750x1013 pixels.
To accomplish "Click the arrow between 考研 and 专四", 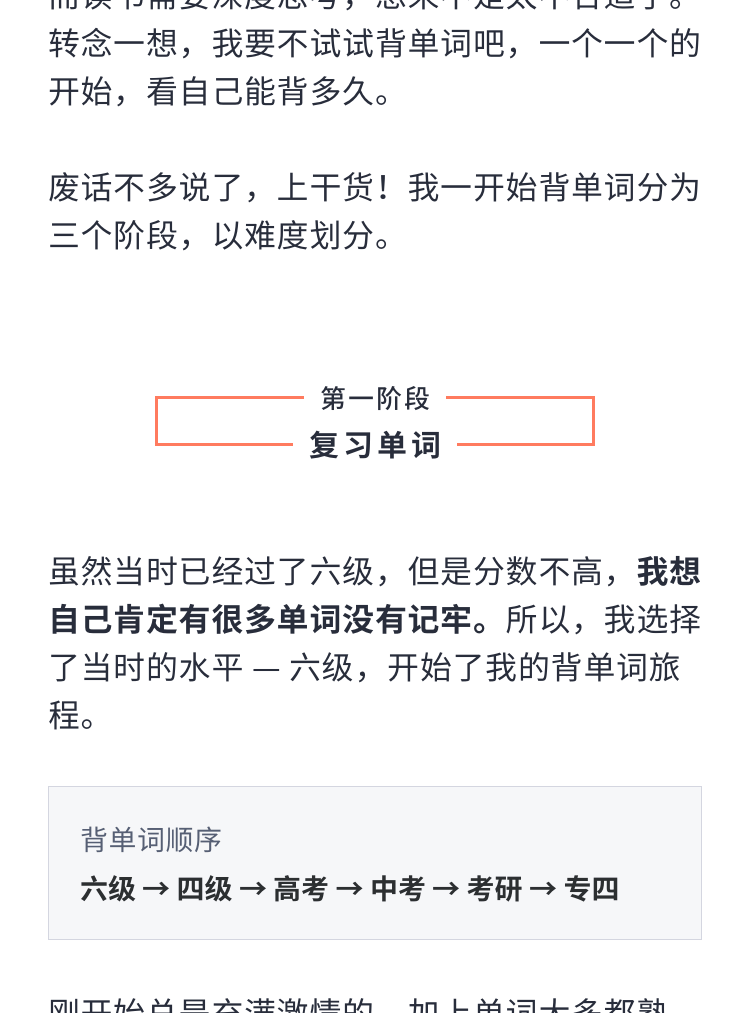I will pyautogui.click(x=543, y=889).
